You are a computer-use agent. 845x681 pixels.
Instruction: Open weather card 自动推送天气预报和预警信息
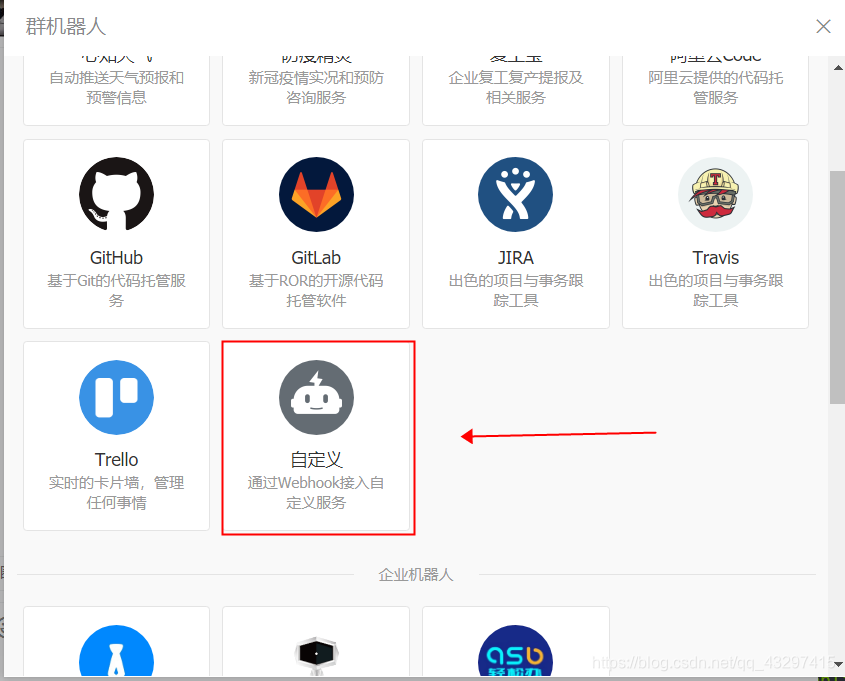click(116, 89)
